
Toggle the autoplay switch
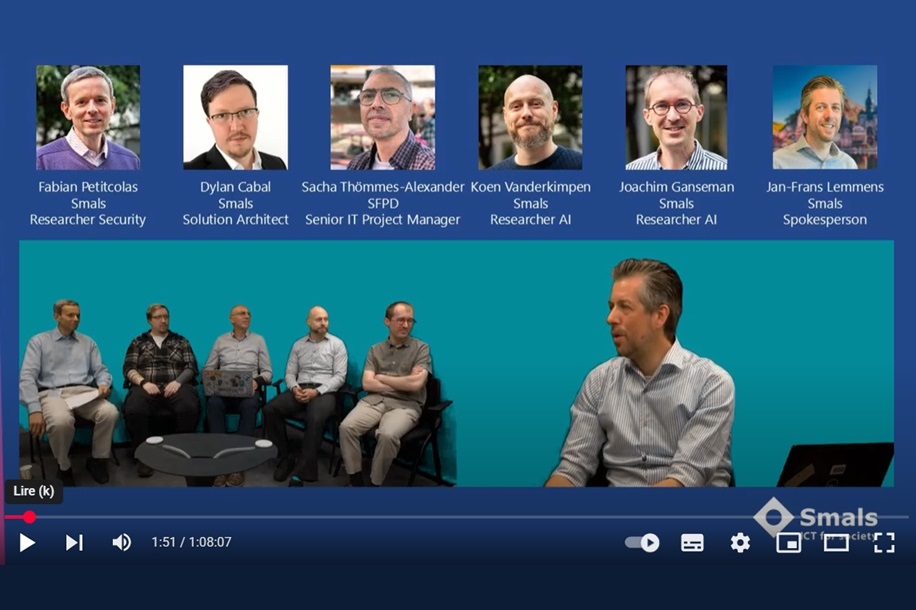(642, 543)
